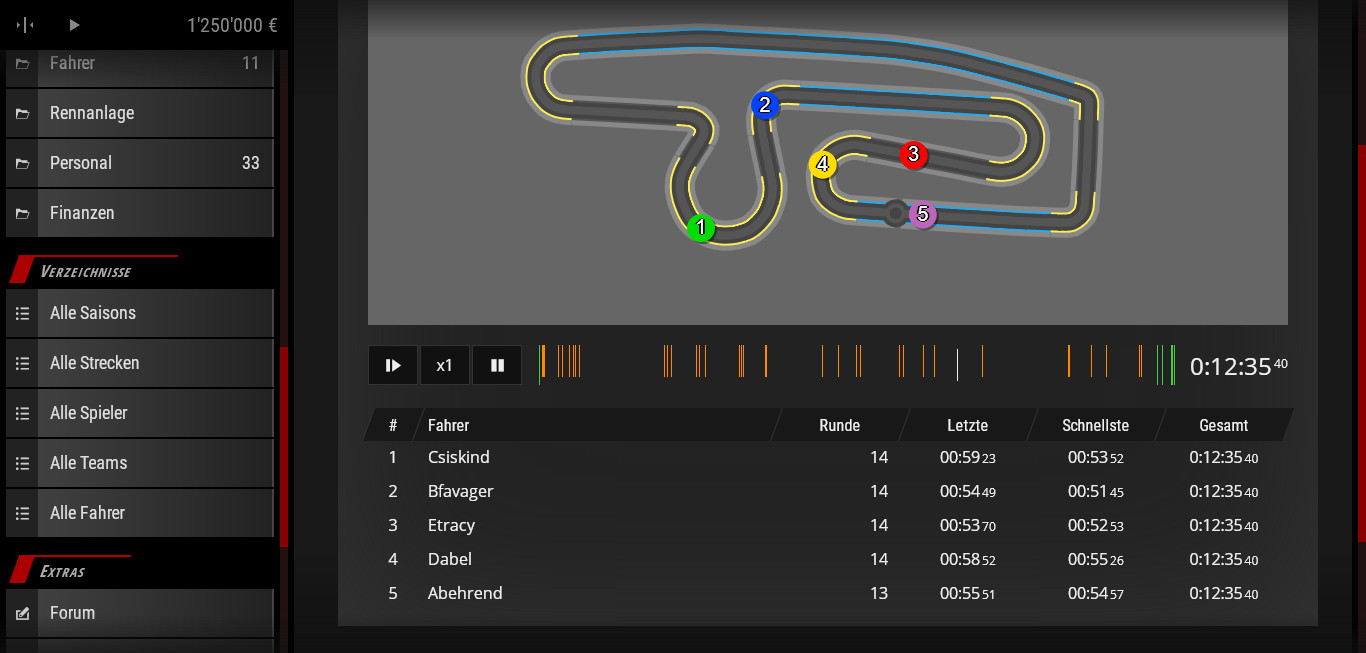
Task: Open the Alle Strecken list
Action: 140,363
